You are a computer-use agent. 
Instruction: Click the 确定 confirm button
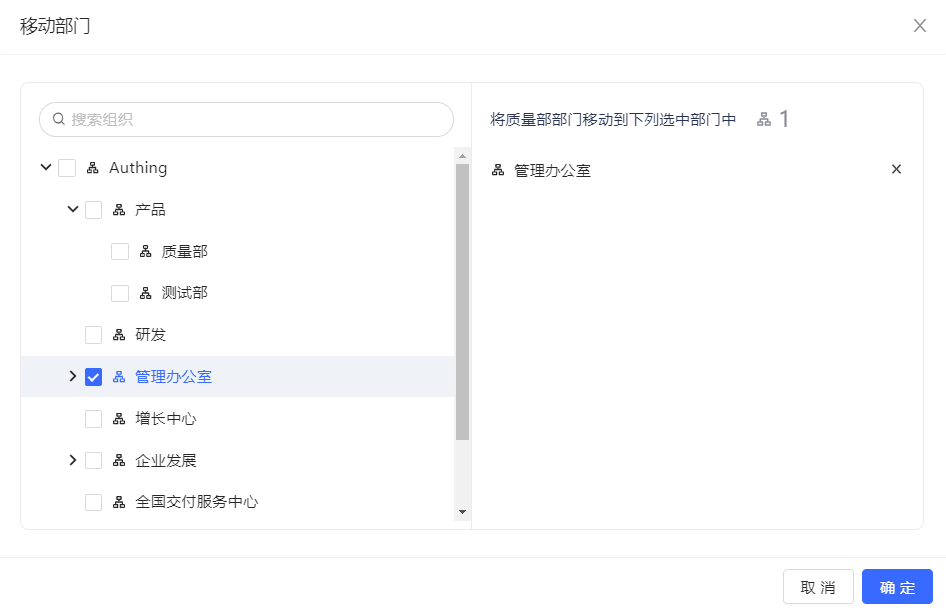[x=897, y=587]
